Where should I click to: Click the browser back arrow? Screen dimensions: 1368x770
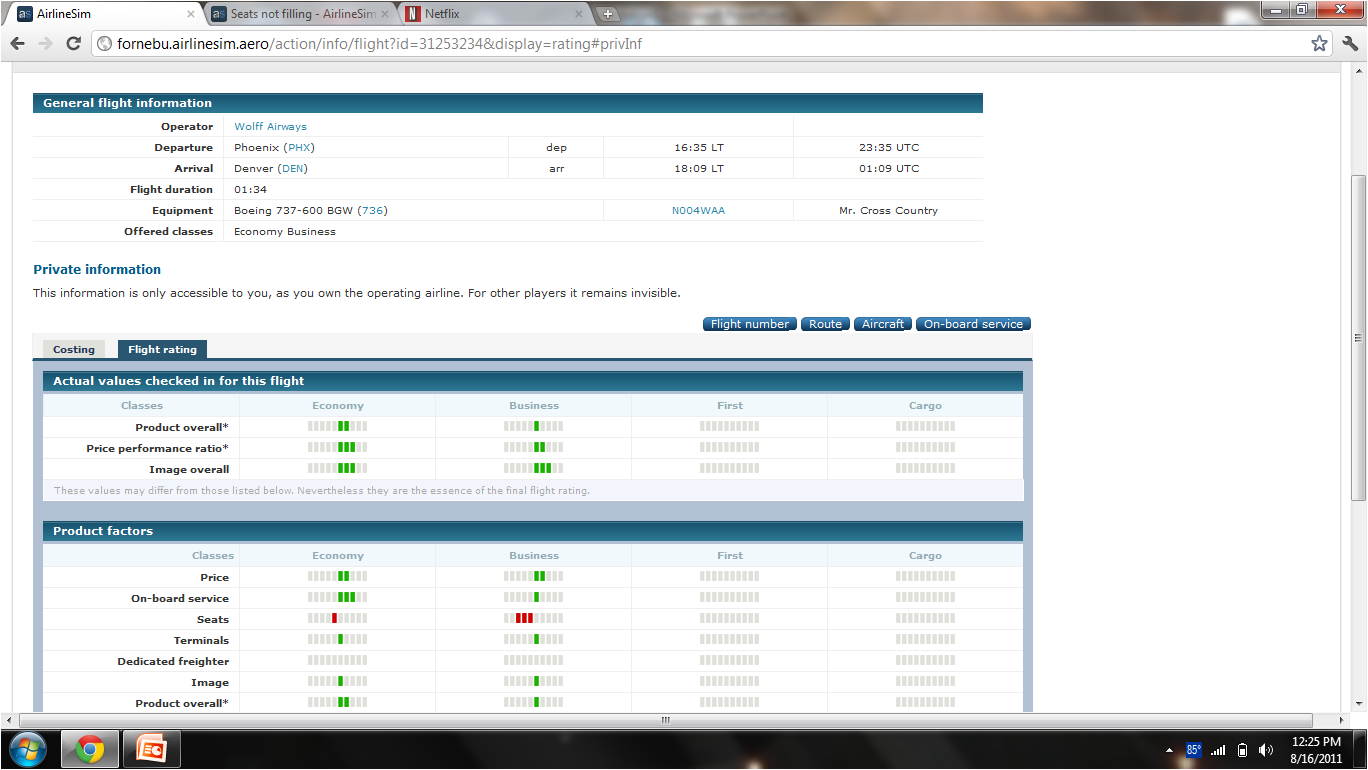18,44
